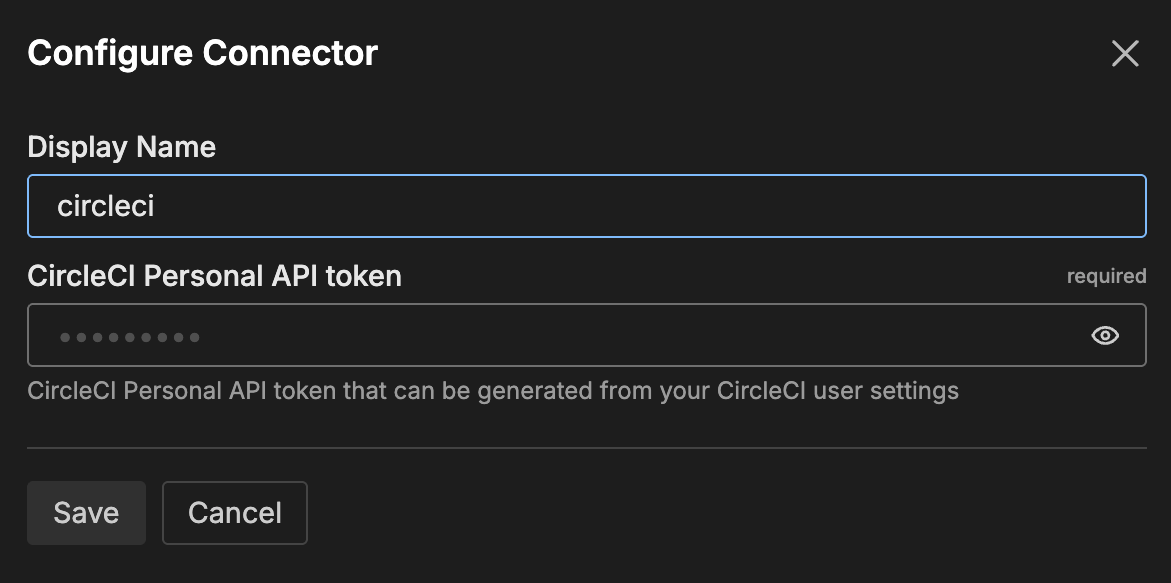Click the "Configure Connector" dialog title
Image resolution: width=1171 pixels, height=583 pixels.
[202, 53]
